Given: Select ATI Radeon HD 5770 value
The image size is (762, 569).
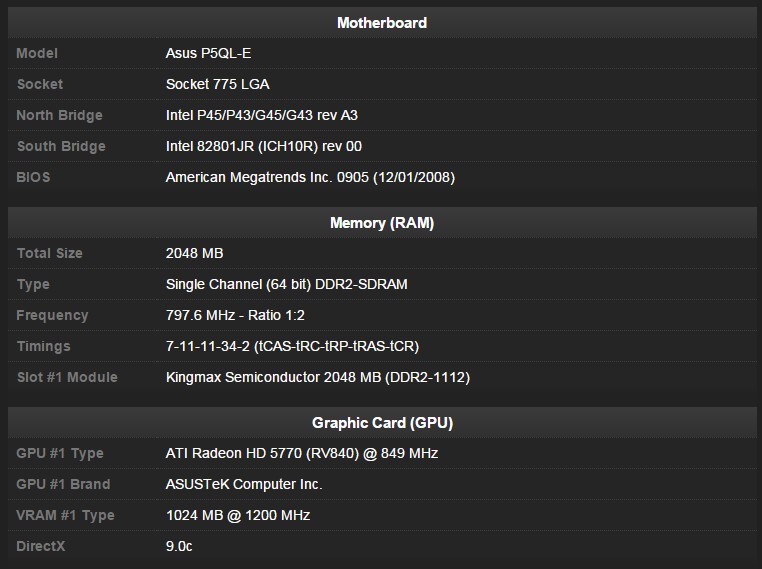Looking at the screenshot, I should coord(302,453).
